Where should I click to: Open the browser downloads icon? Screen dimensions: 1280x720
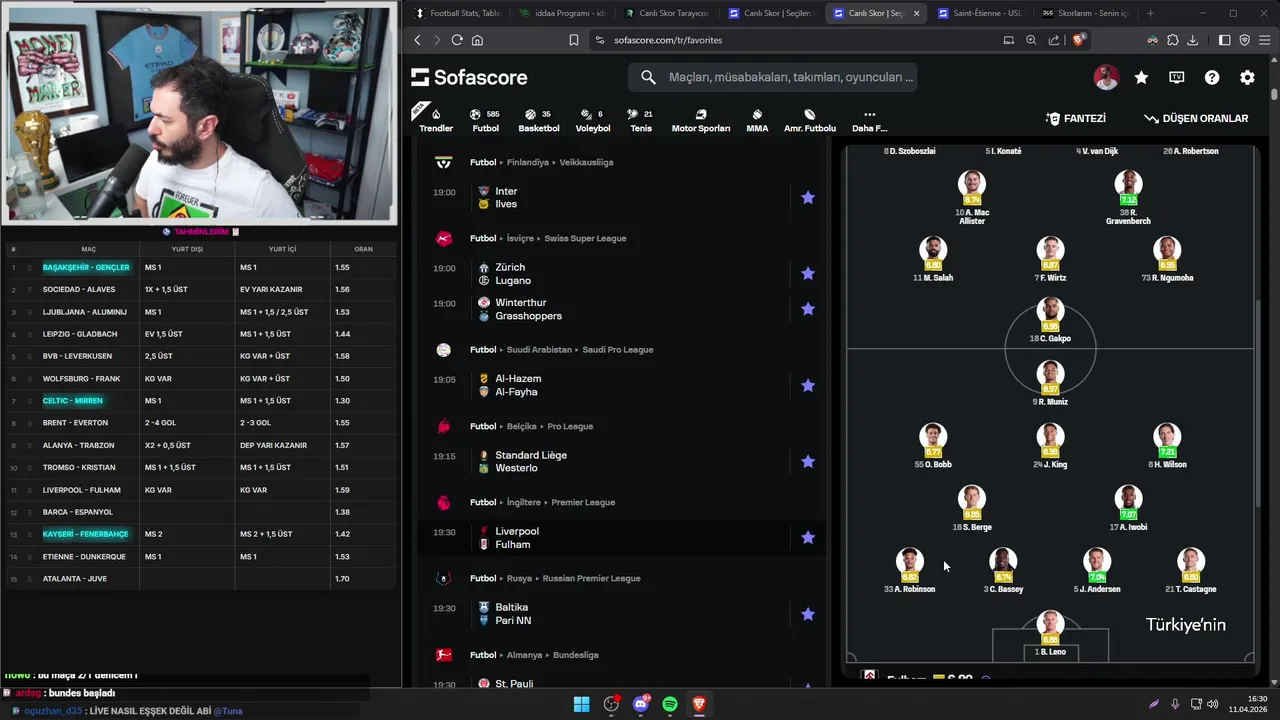click(1192, 40)
